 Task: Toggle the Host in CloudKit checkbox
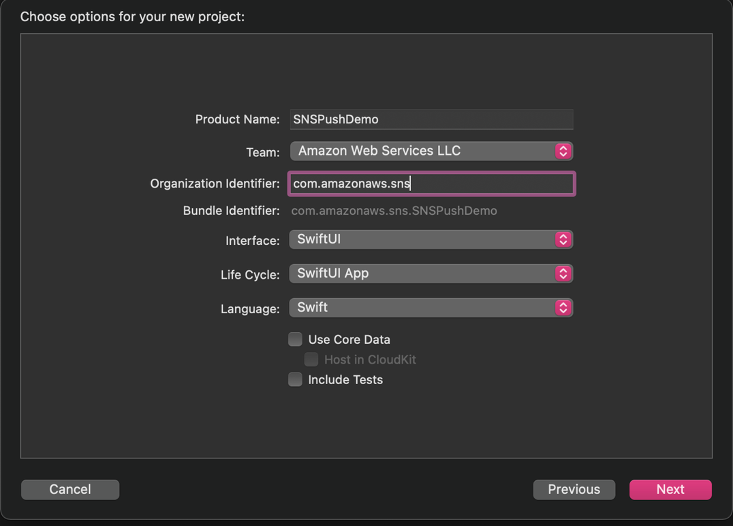[x=311, y=359]
